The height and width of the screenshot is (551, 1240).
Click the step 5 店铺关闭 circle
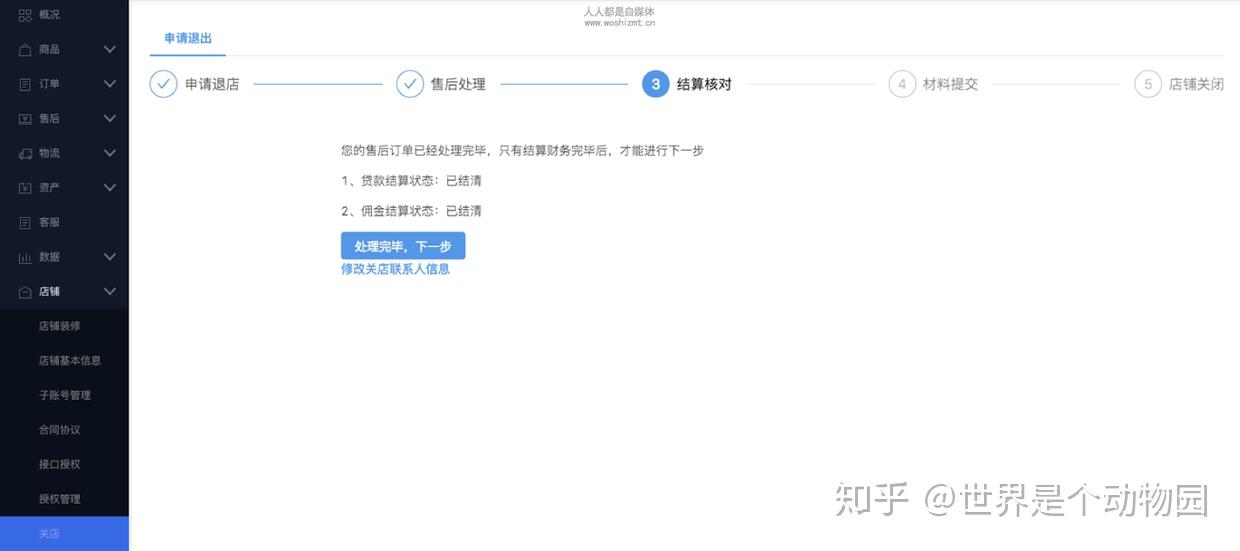1148,84
